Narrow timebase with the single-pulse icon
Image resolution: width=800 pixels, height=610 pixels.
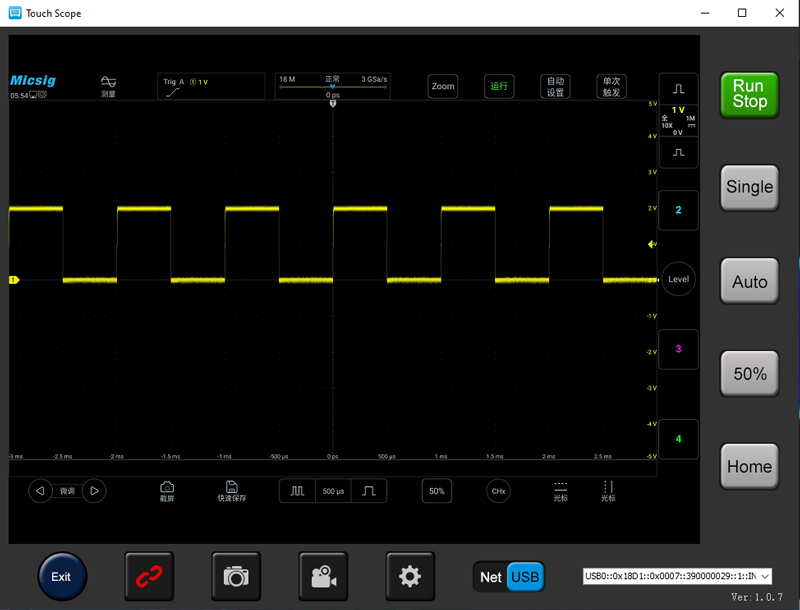pyautogui.click(x=368, y=491)
